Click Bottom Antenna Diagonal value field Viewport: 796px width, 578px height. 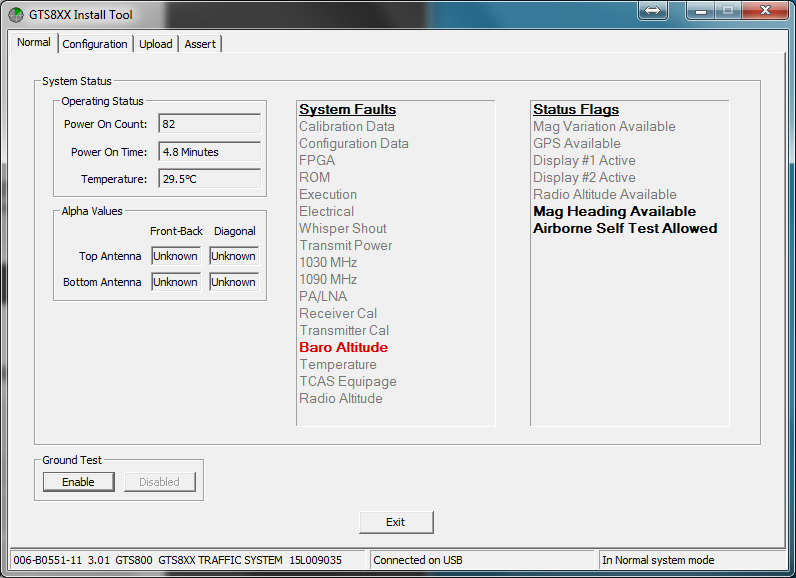(234, 282)
